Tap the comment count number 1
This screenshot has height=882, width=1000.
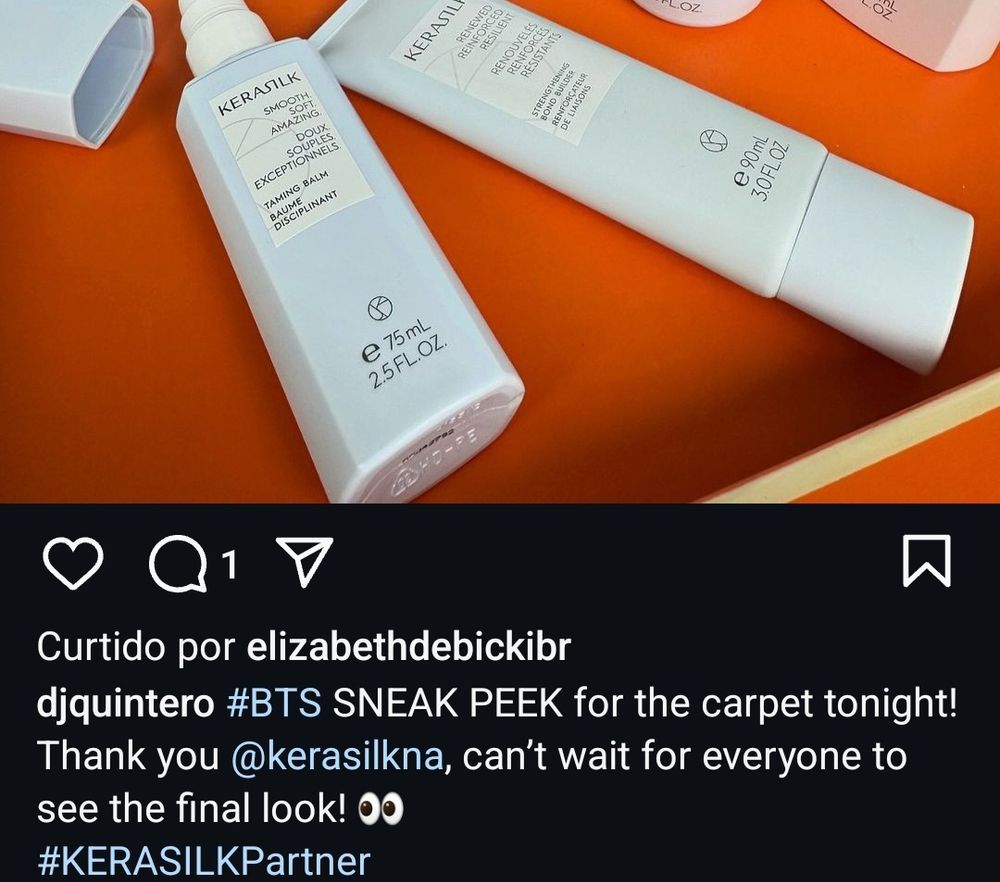229,564
